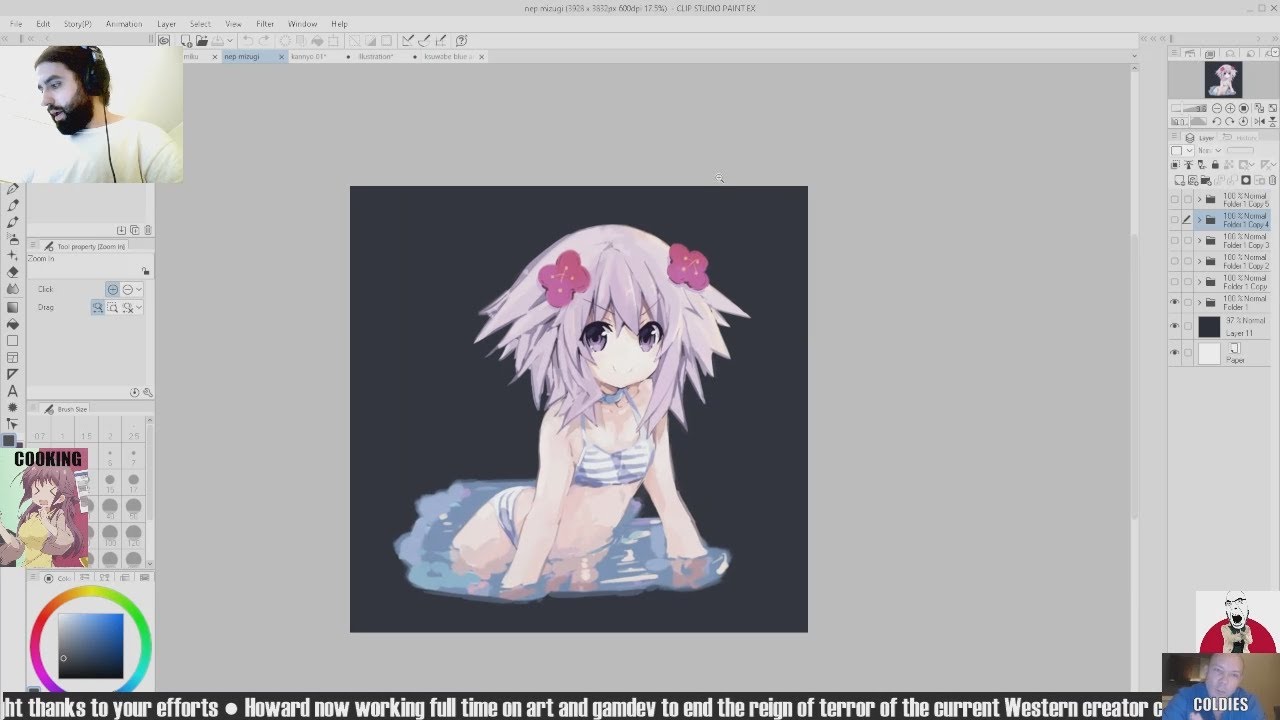Select Zoom in option for Click
The image size is (1280, 720).
click(113, 289)
